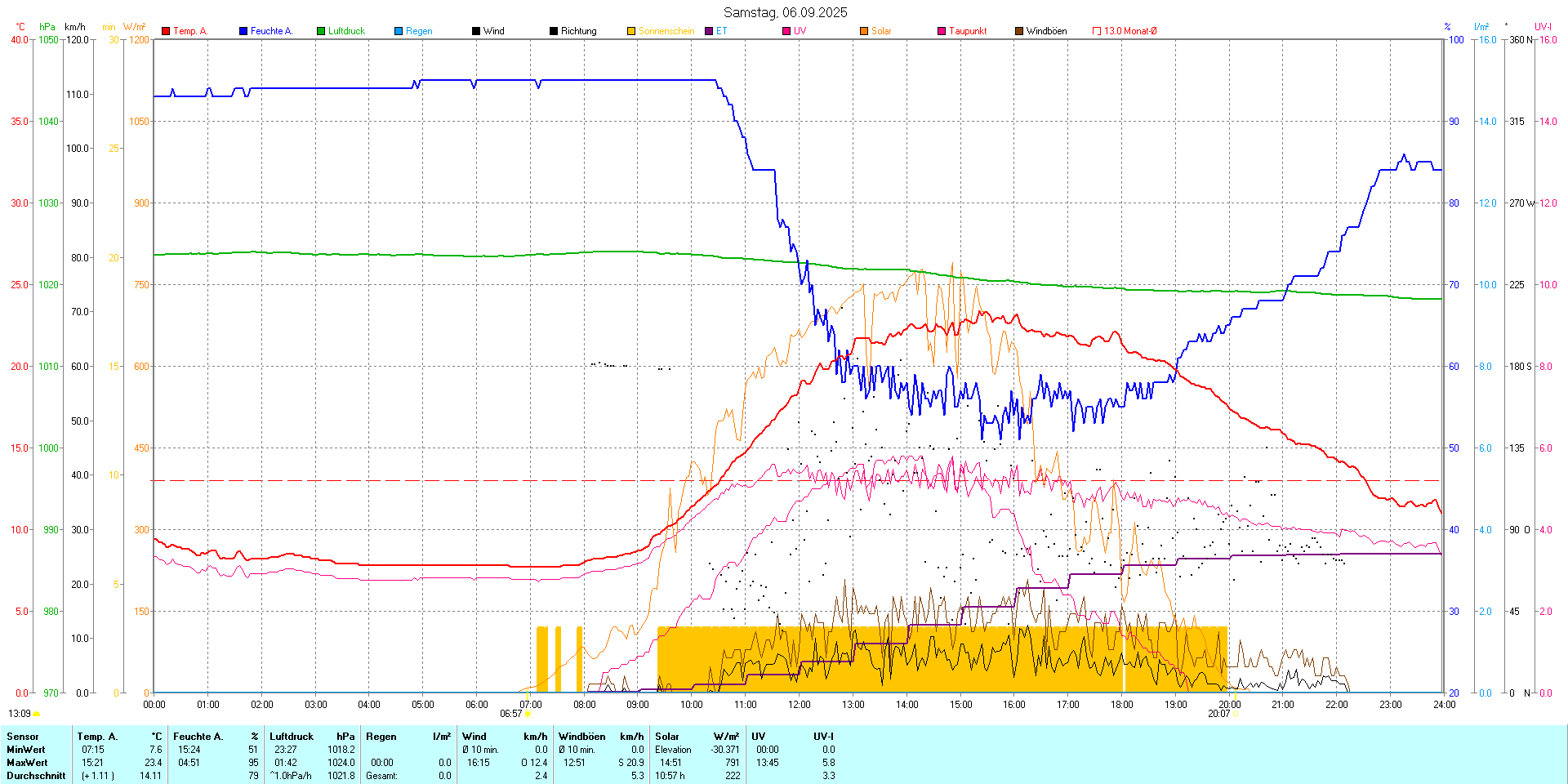Click the chart title Samstag, 06.09.2025

click(x=785, y=12)
